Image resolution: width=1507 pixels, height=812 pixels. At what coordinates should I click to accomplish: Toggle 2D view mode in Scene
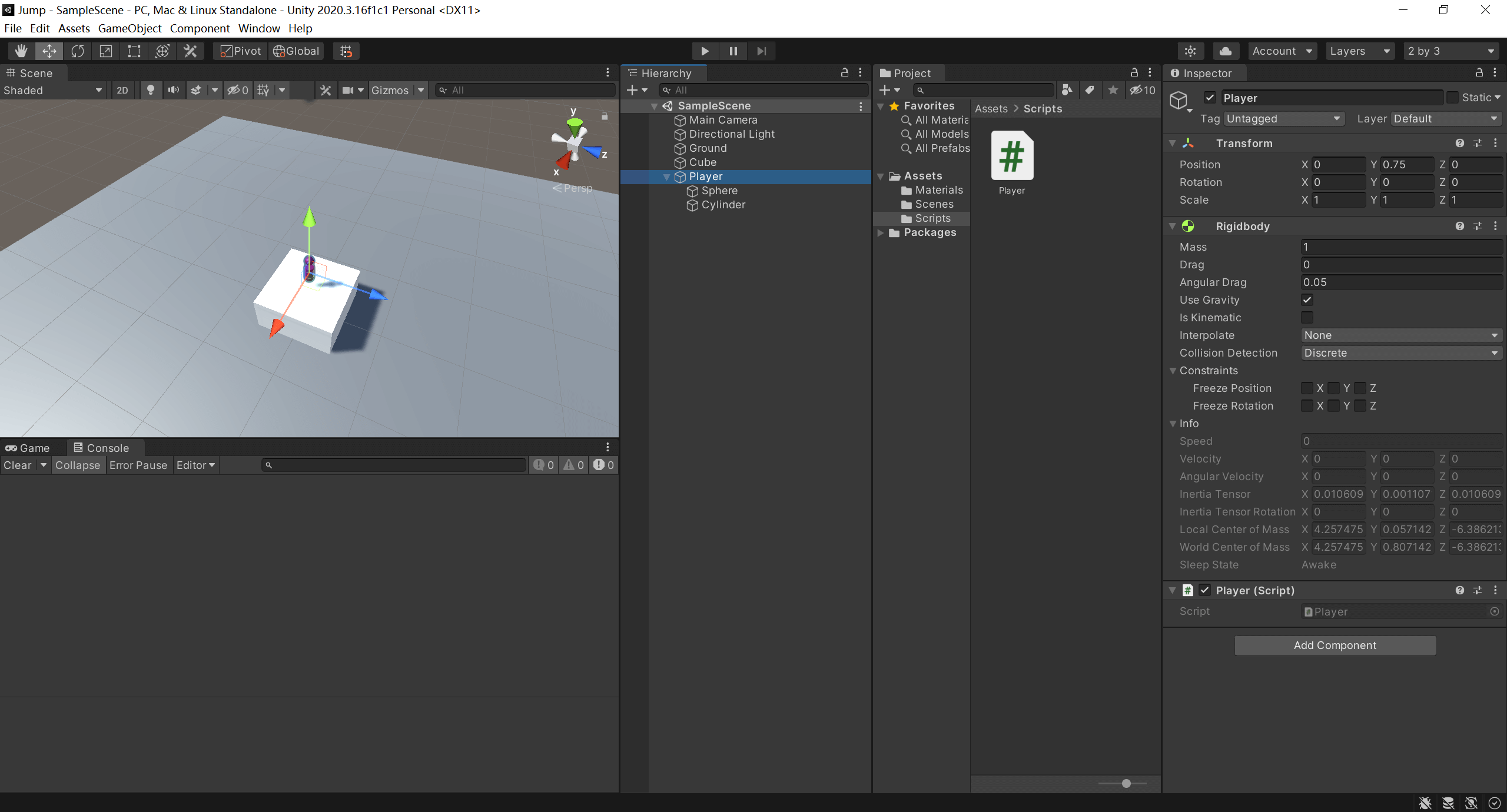click(x=122, y=90)
